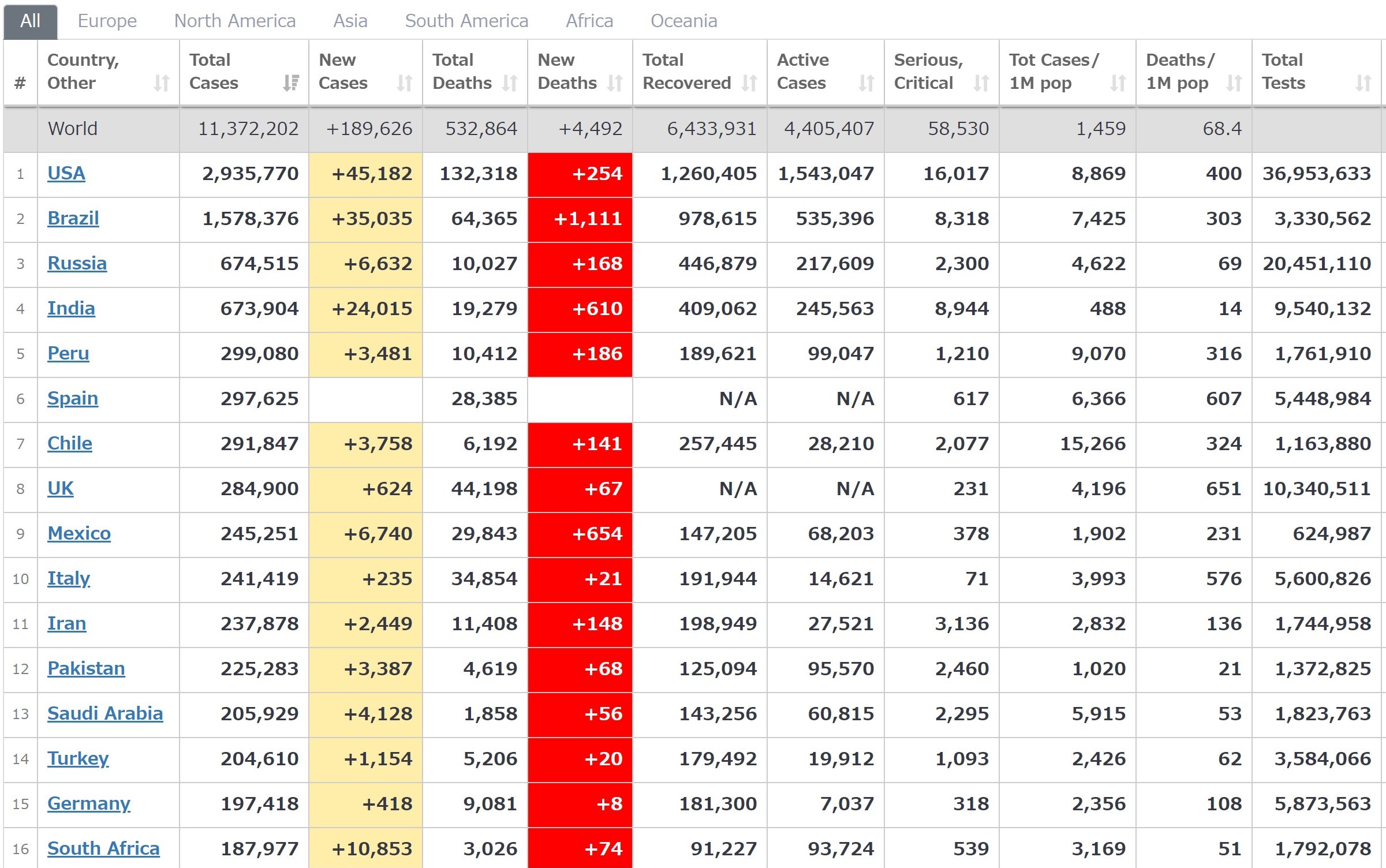Sort by Serious, Critical arrows icon
Image resolution: width=1386 pixels, height=868 pixels.
coord(981,83)
